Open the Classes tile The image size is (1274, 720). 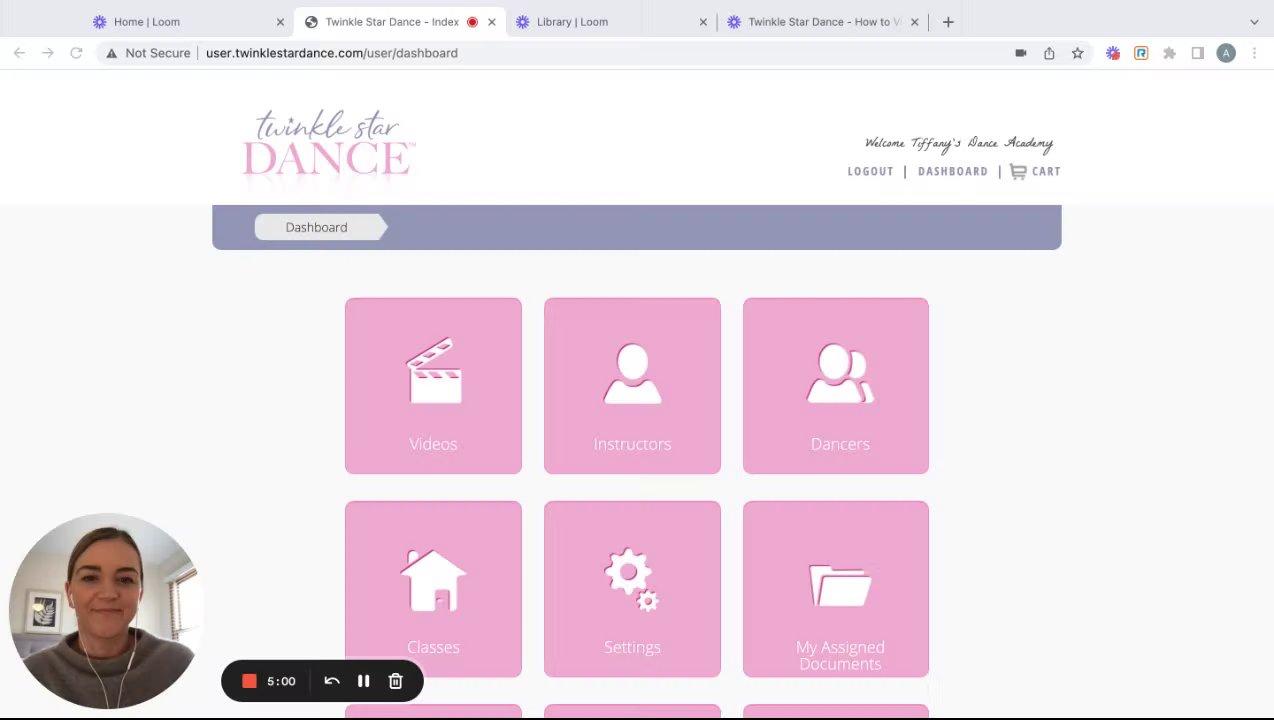433,589
